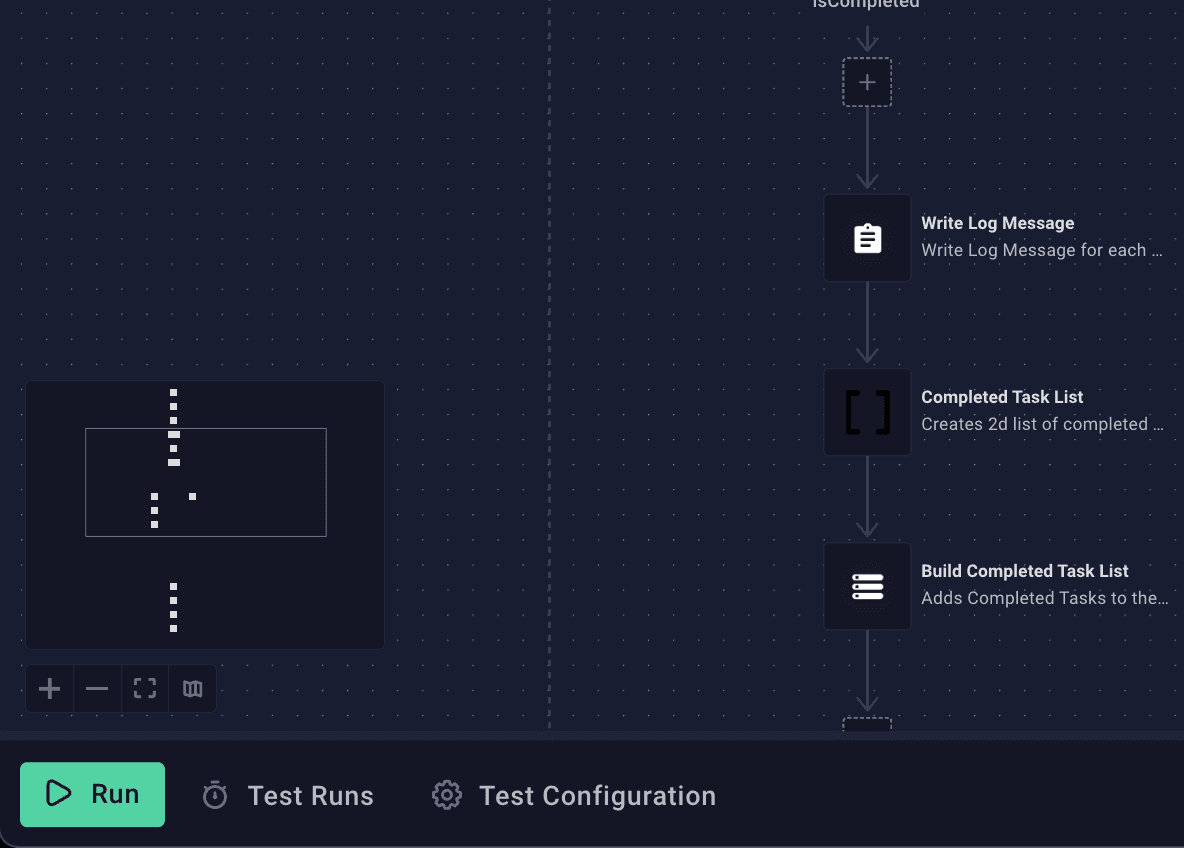Add a step using the dashed plus placeholder
Screen dimensions: 1184x848
tap(867, 82)
